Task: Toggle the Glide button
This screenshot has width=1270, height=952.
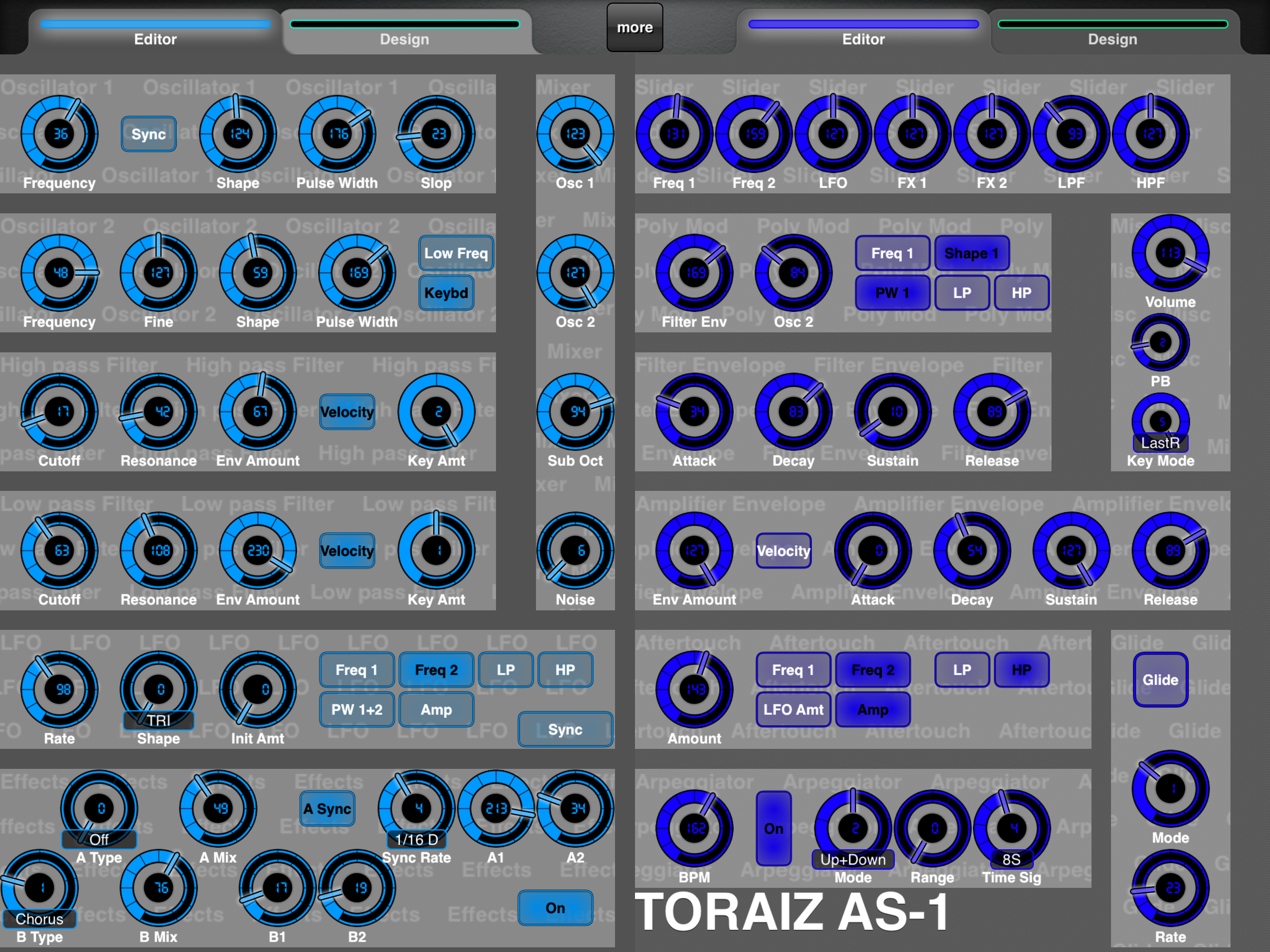Action: click(x=1160, y=679)
